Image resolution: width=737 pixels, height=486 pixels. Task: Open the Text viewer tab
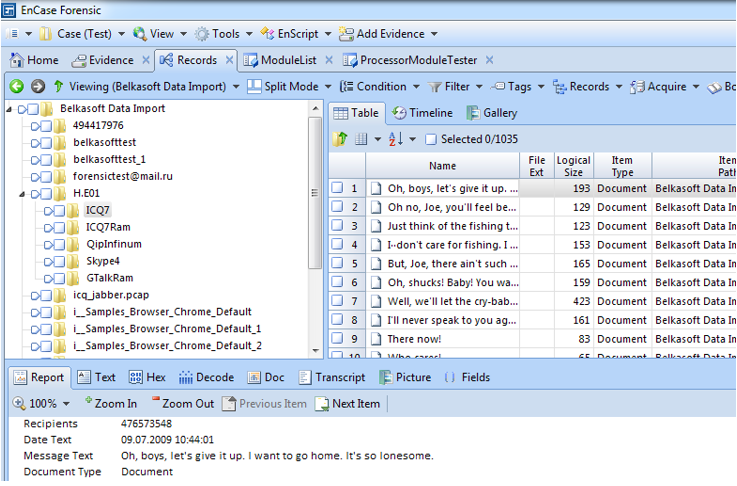click(x=97, y=377)
